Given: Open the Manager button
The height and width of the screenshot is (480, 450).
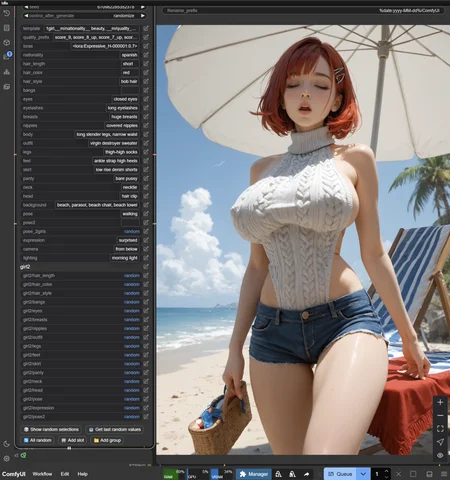Looking at the screenshot, I should point(254,474).
